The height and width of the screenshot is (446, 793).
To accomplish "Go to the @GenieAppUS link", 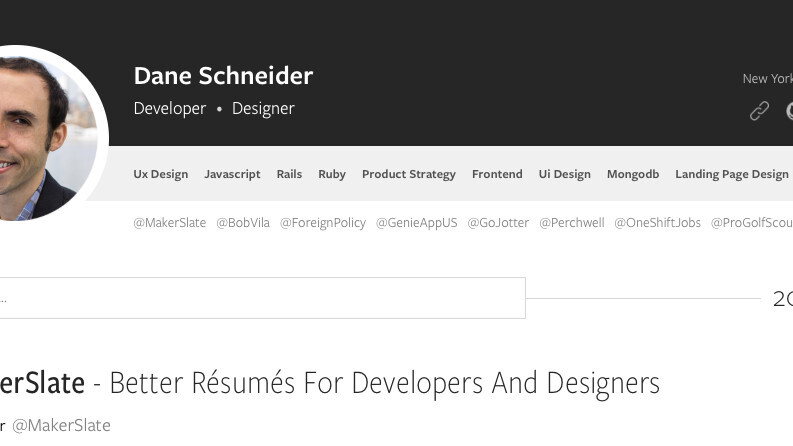I will pos(417,223).
